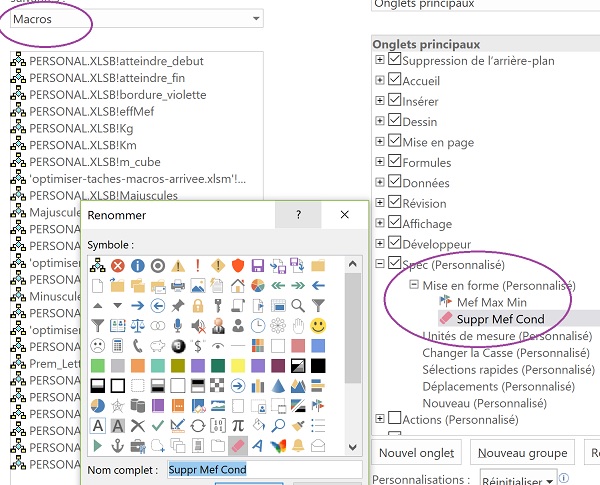Toggle the Accueil tab checkbox
The height and width of the screenshot is (485, 600).
(x=395, y=80)
